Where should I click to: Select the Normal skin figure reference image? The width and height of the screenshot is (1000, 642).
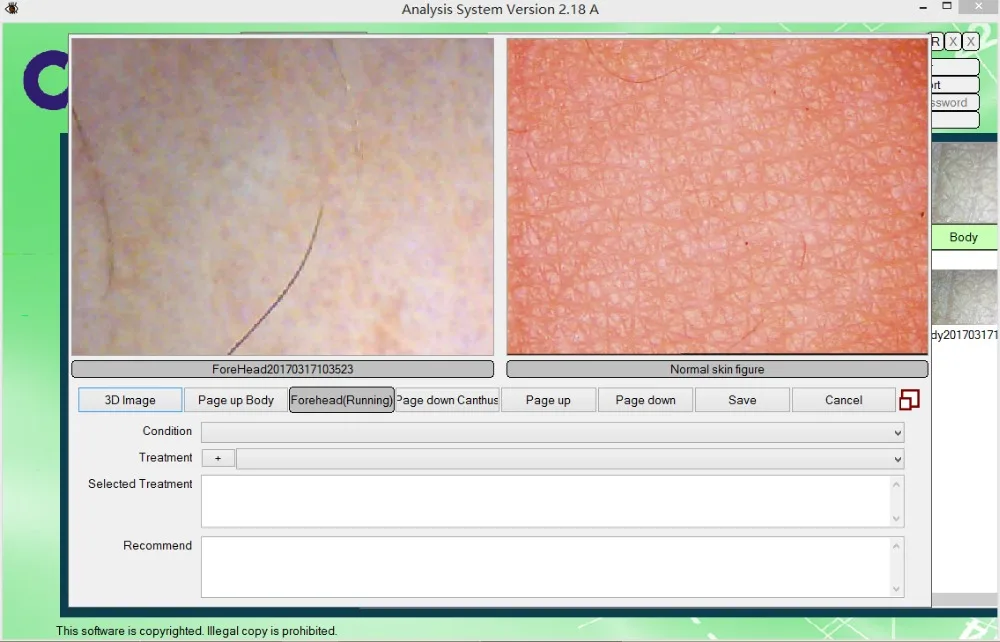(717, 196)
